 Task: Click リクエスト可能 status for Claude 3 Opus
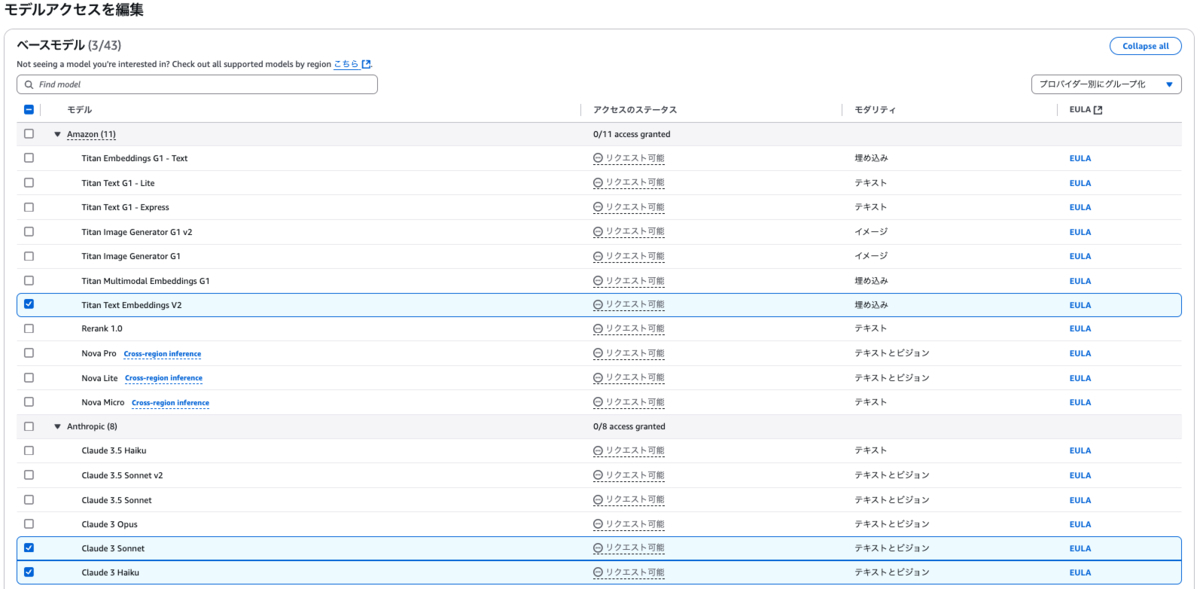(x=628, y=524)
